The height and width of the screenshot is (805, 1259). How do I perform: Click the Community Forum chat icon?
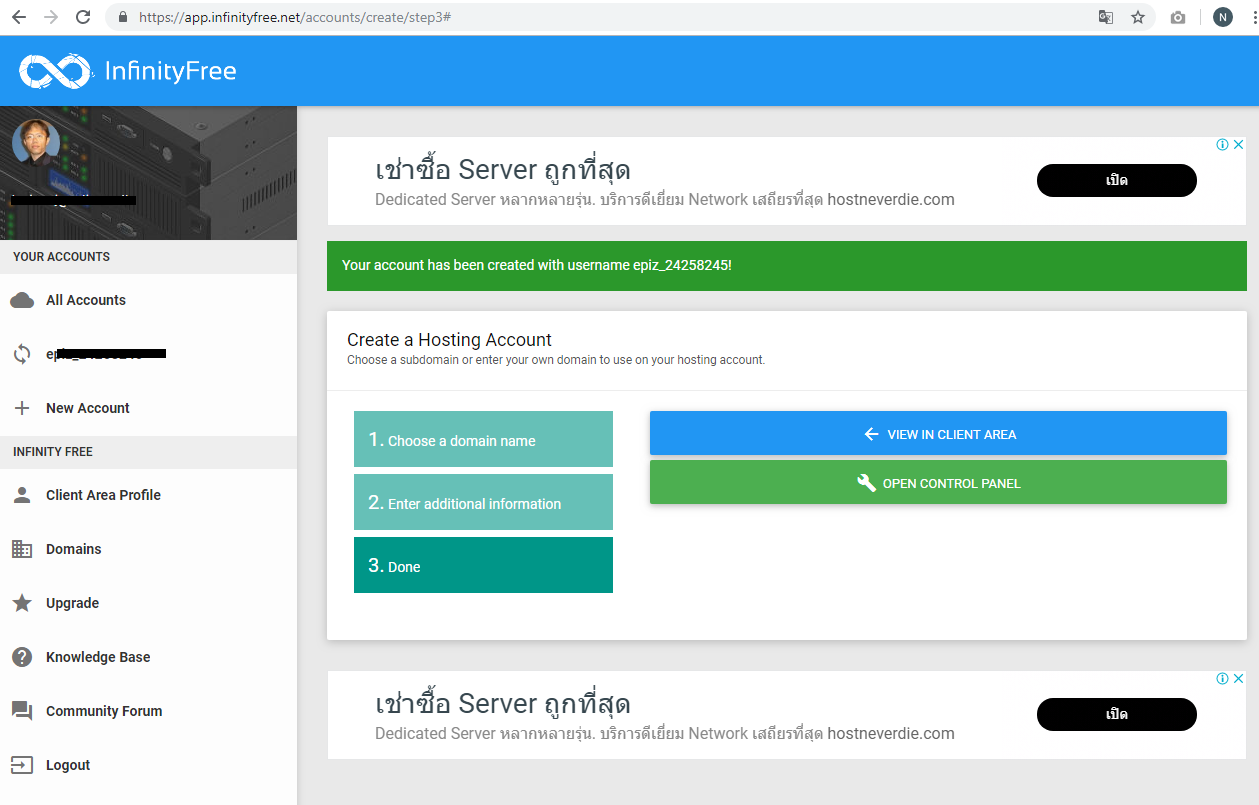(22, 711)
